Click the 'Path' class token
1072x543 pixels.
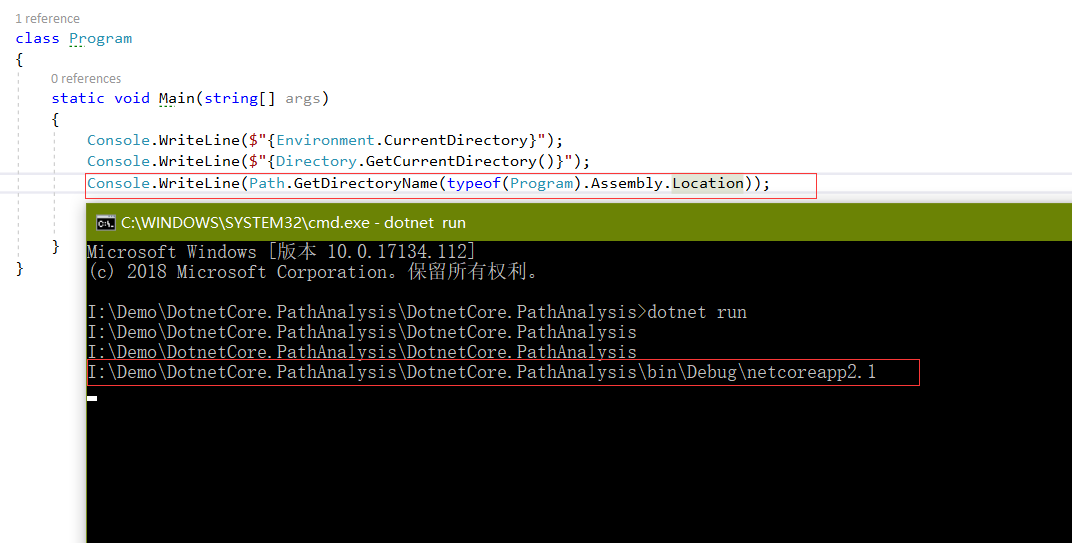(x=267, y=183)
